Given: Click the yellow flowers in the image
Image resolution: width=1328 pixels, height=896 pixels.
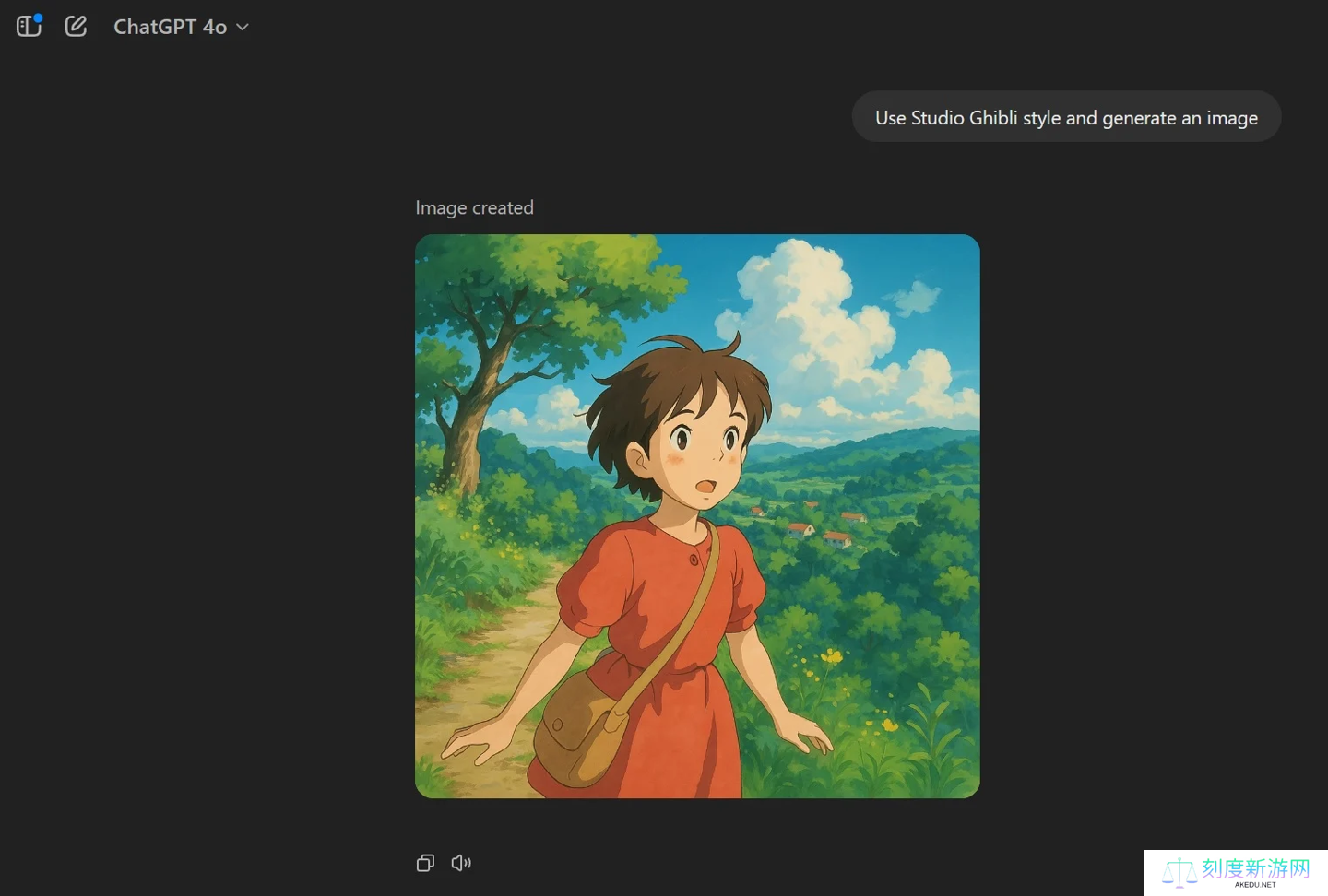Looking at the screenshot, I should click(x=830, y=656).
